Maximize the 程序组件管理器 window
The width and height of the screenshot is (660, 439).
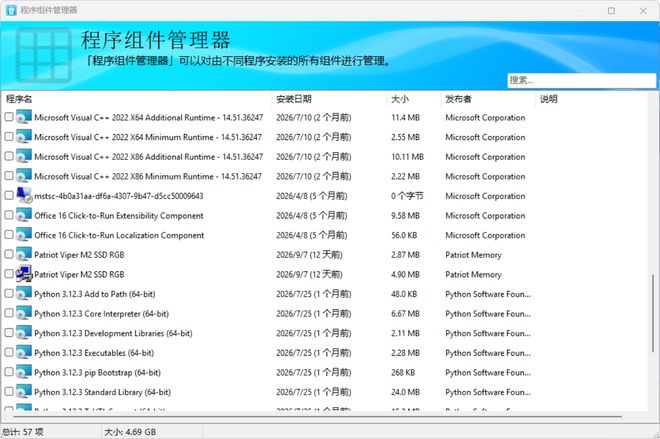(x=611, y=11)
